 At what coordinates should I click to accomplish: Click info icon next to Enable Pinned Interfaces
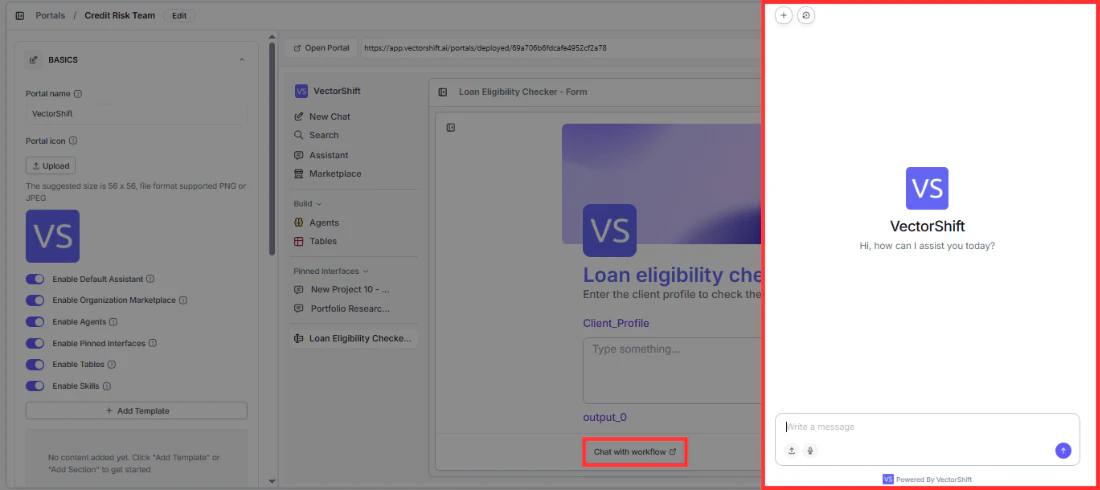pyautogui.click(x=152, y=343)
